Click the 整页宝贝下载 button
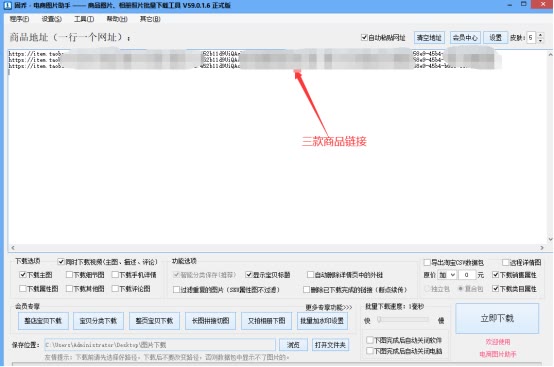Image resolution: width=554 pixels, height=367 pixels. point(154,321)
